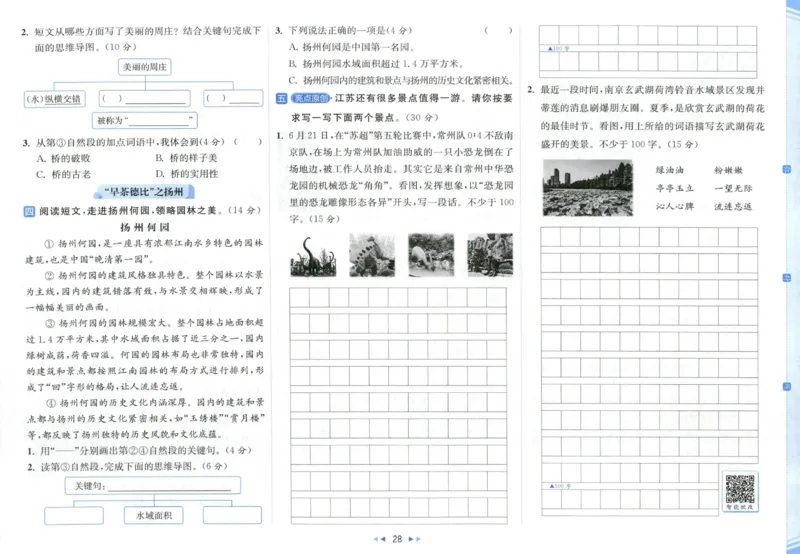Screen dimensions: 800x554
Task: Click the long-necked dinosaur photo
Action: click(313, 255)
